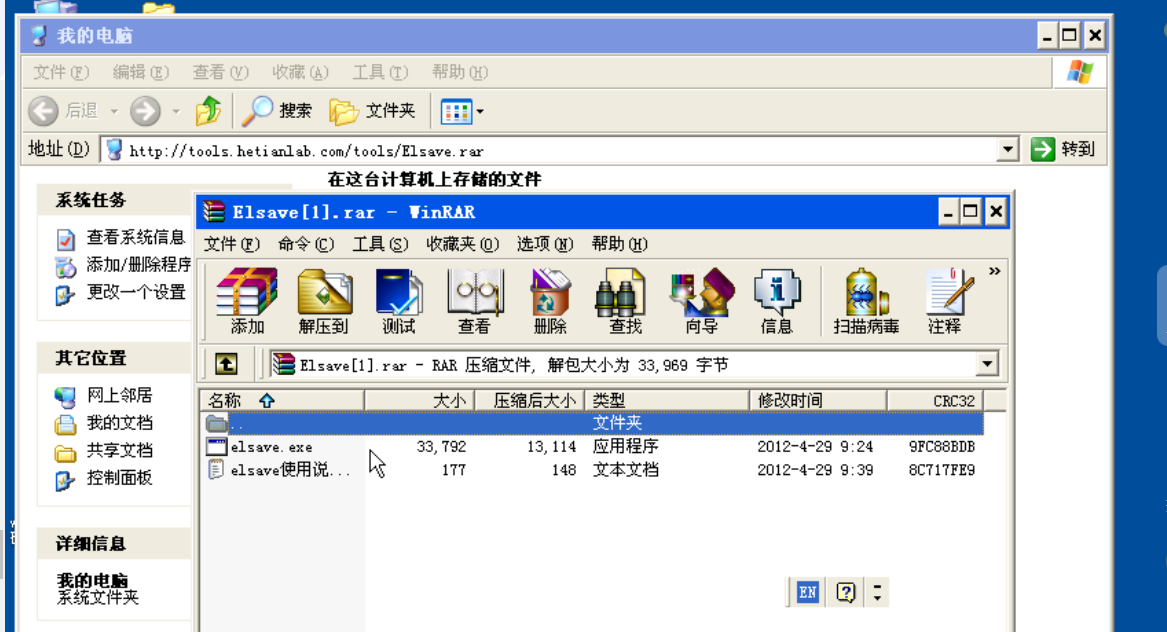Sort by the CRC32 column header
This screenshot has height=632, width=1167.
pos(936,400)
